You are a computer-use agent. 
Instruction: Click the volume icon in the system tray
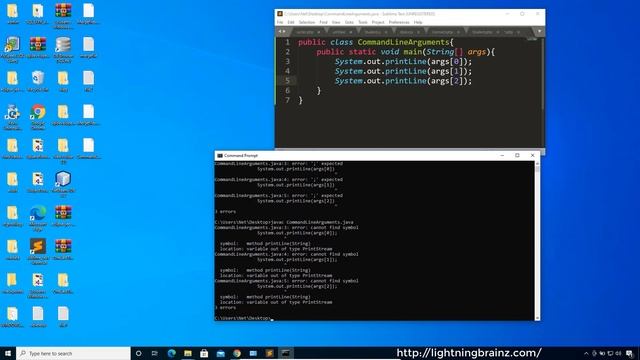tap(618, 353)
